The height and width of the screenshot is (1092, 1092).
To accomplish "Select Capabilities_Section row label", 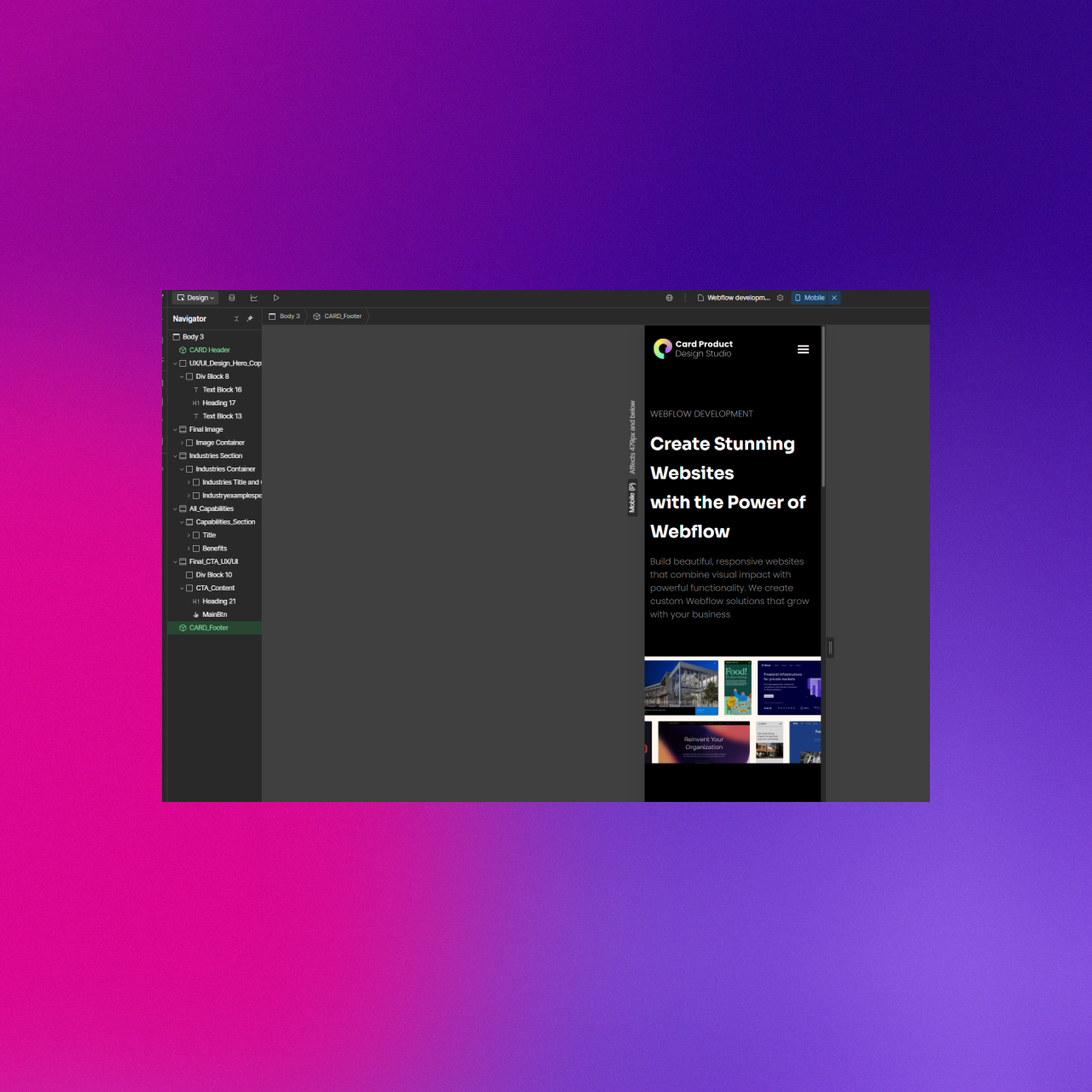I will (x=225, y=522).
